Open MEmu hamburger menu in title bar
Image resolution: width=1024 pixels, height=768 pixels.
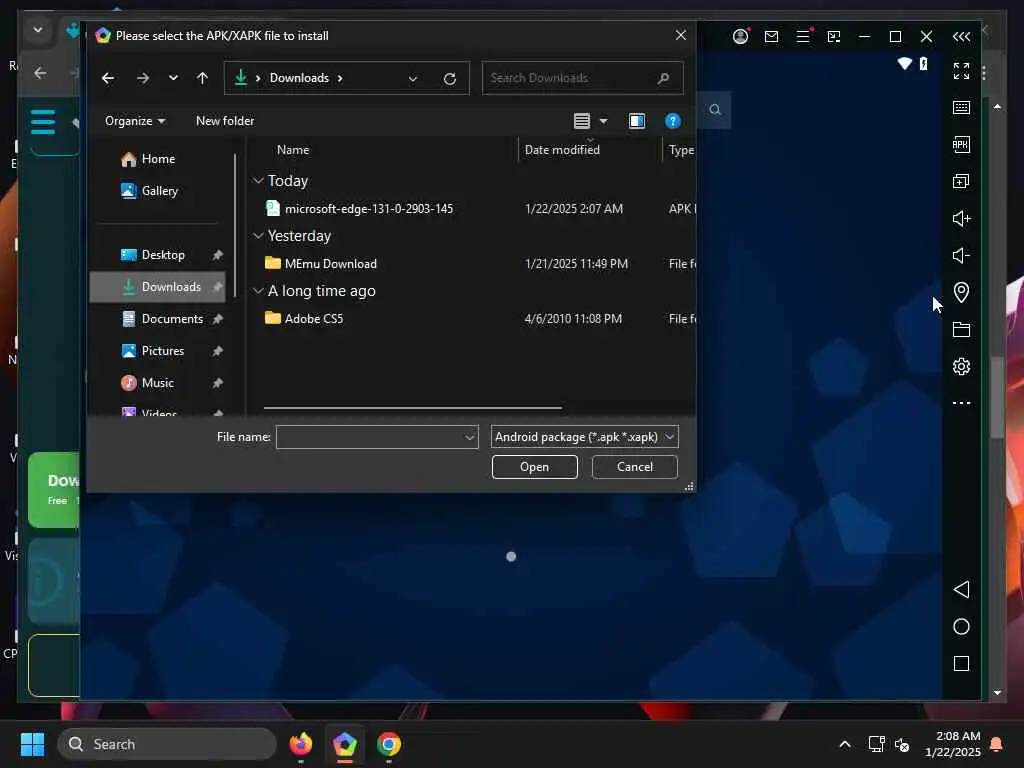(x=803, y=37)
